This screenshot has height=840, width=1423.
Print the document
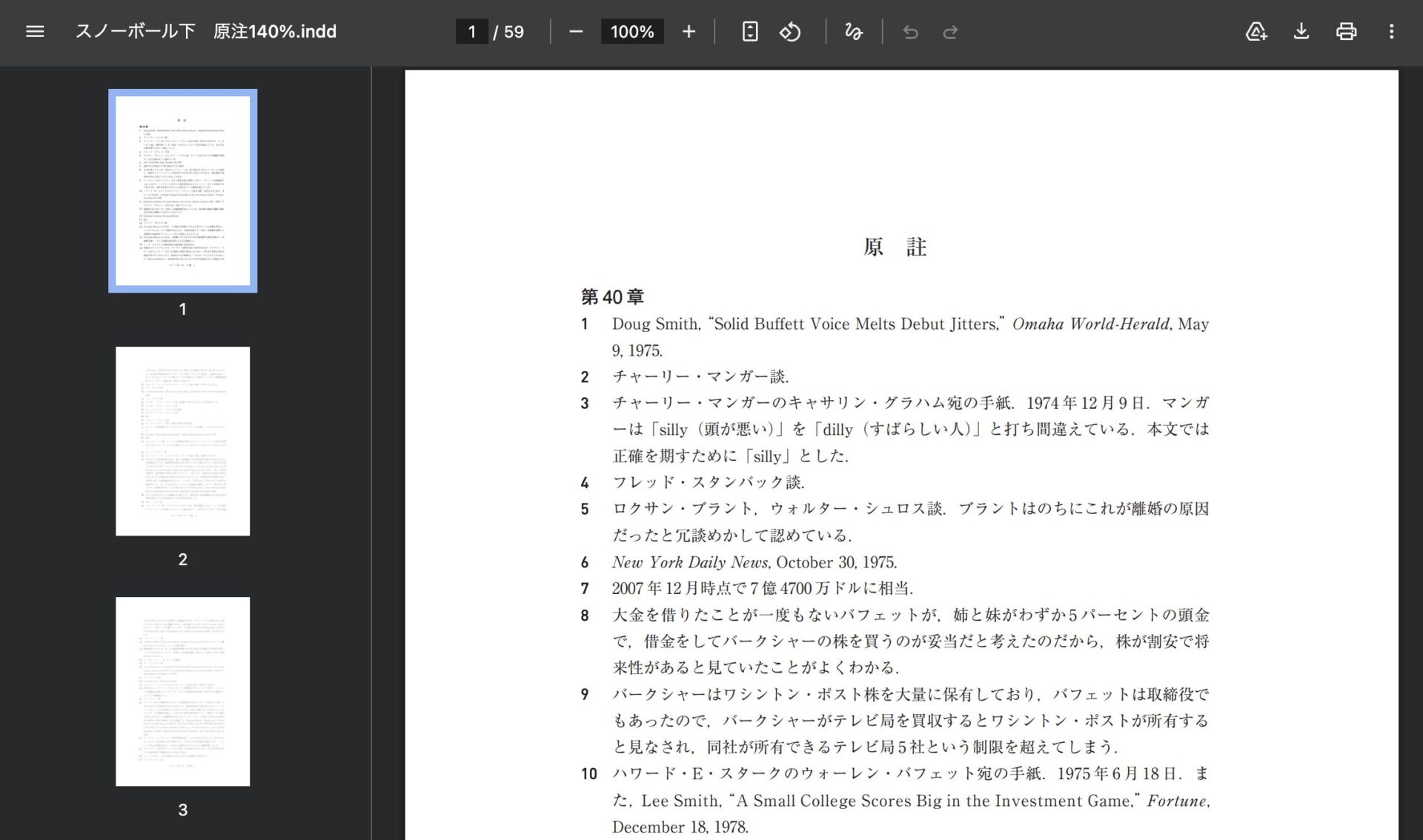pyautogui.click(x=1346, y=32)
